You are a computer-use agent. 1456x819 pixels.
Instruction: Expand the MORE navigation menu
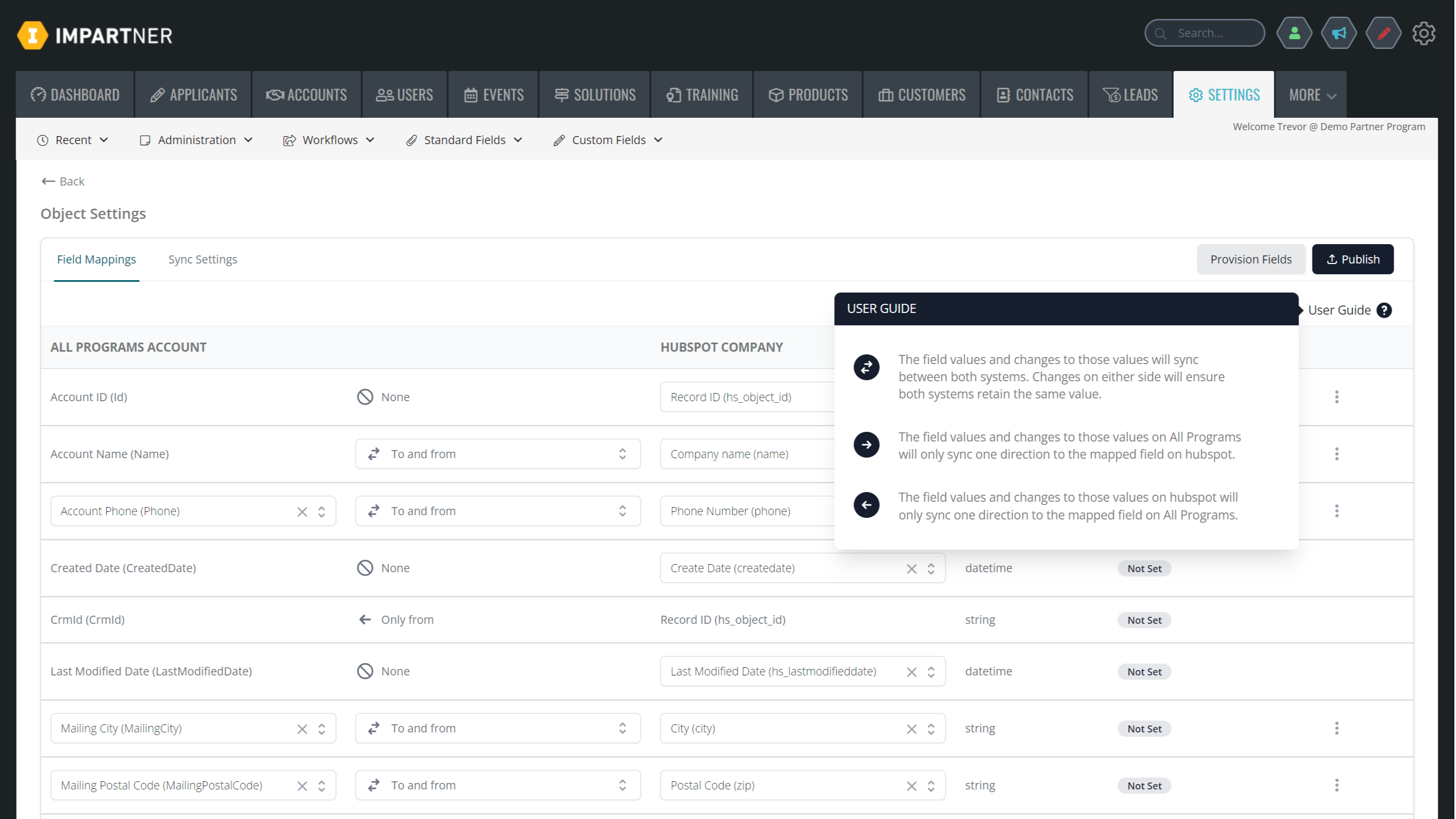pos(1311,95)
